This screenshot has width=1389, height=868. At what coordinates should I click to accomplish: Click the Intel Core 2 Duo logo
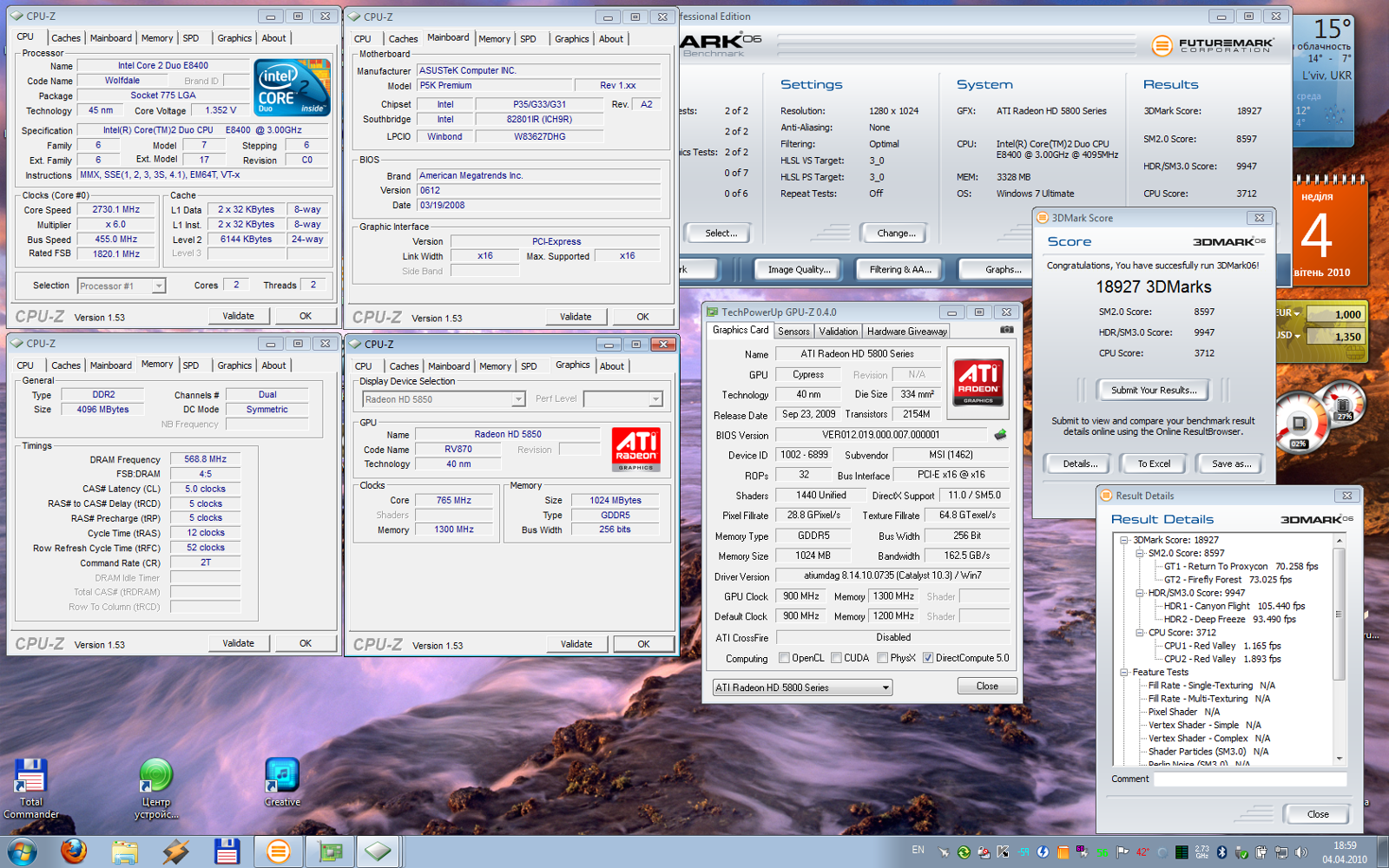[292, 88]
